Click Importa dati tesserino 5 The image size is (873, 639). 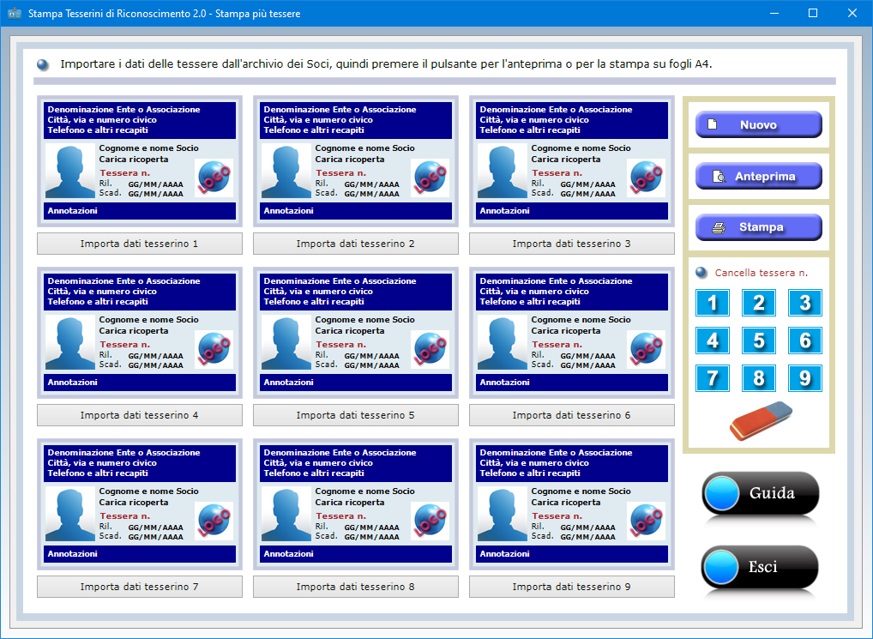356,415
